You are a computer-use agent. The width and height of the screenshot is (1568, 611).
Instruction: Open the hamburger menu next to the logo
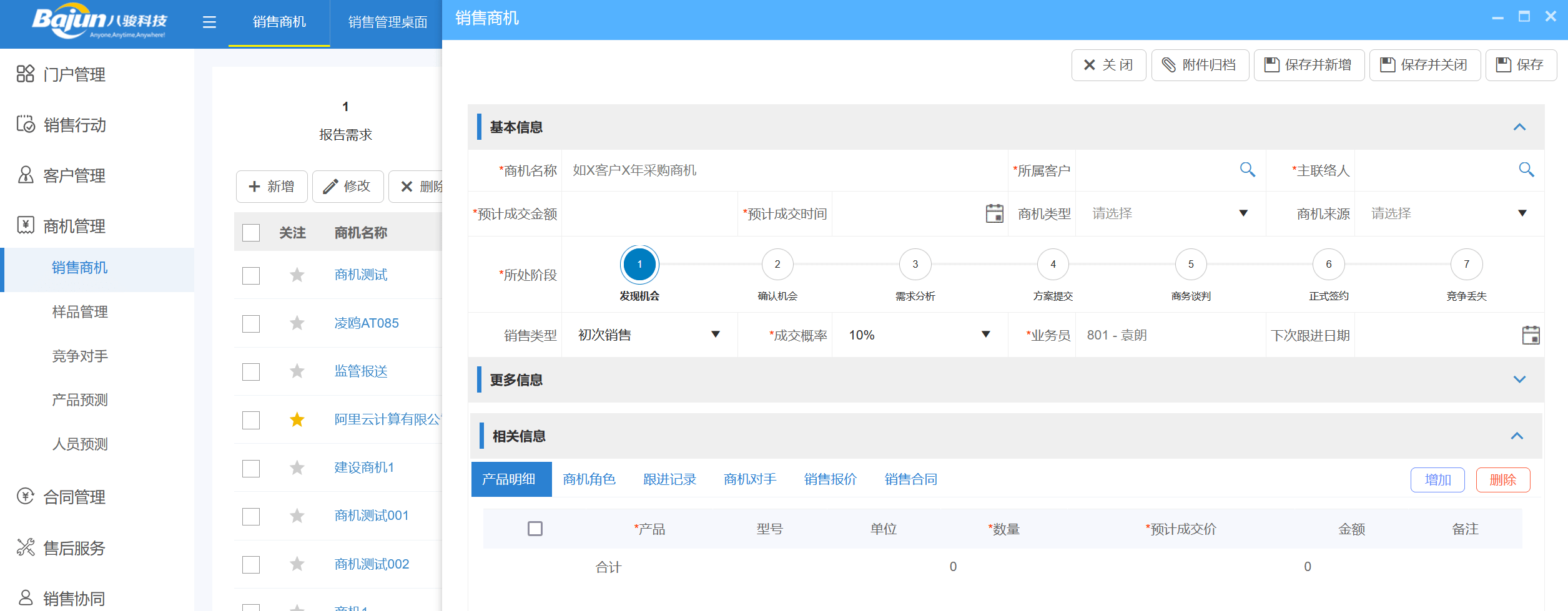pyautogui.click(x=209, y=22)
